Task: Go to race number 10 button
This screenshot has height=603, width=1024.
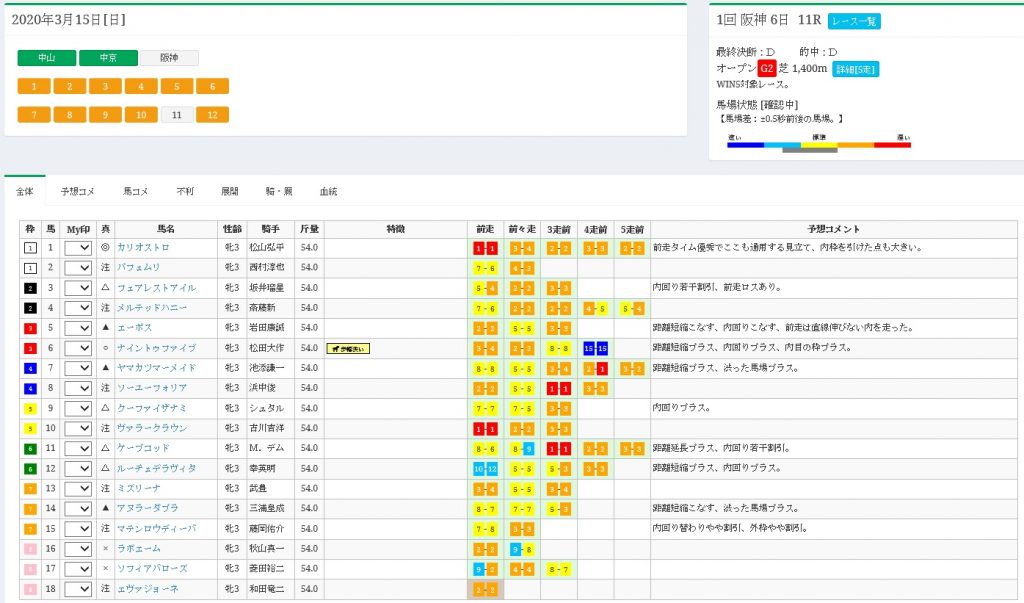Action: tap(141, 115)
